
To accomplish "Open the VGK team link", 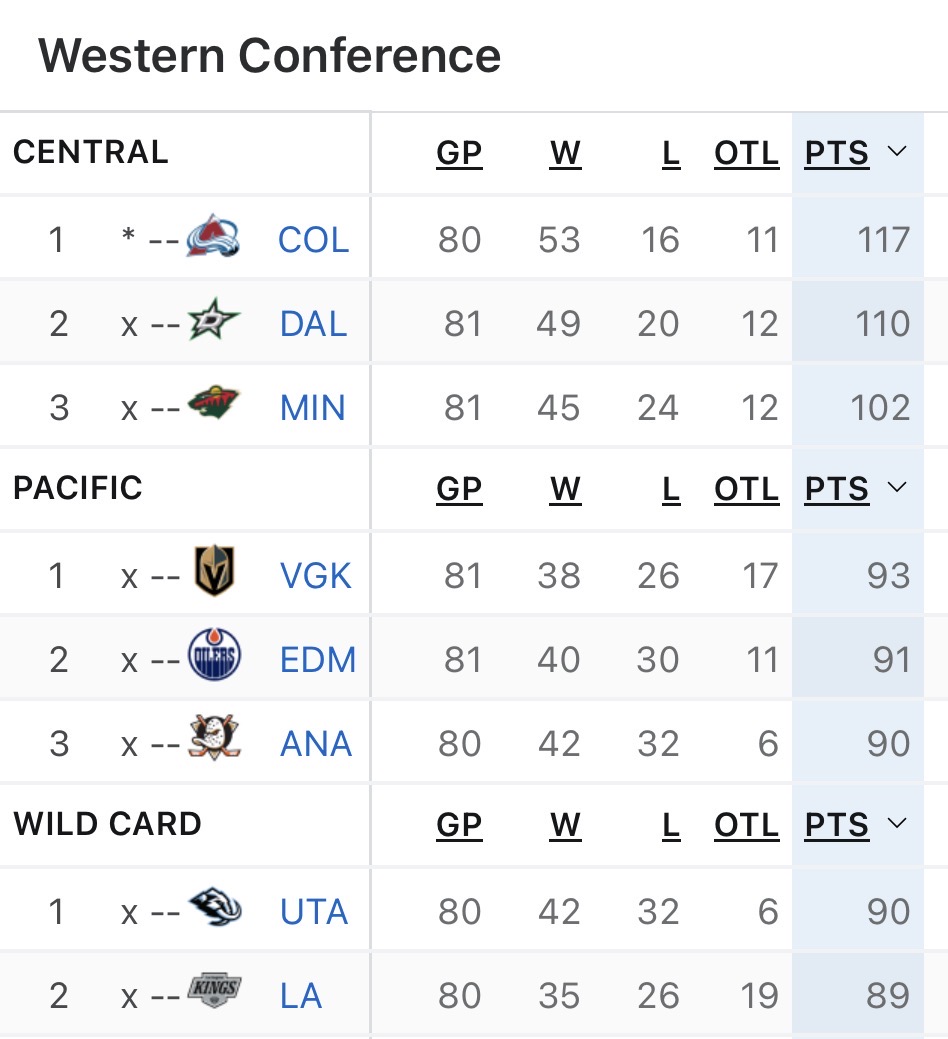I will (315, 576).
